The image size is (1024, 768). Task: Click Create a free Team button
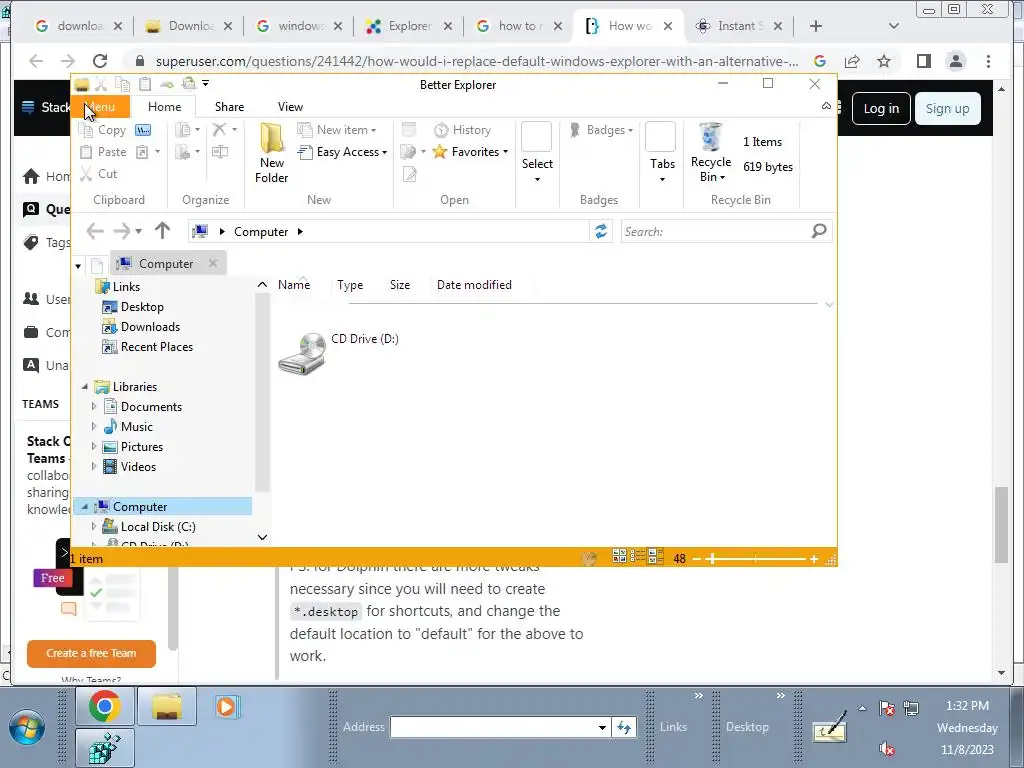91,653
